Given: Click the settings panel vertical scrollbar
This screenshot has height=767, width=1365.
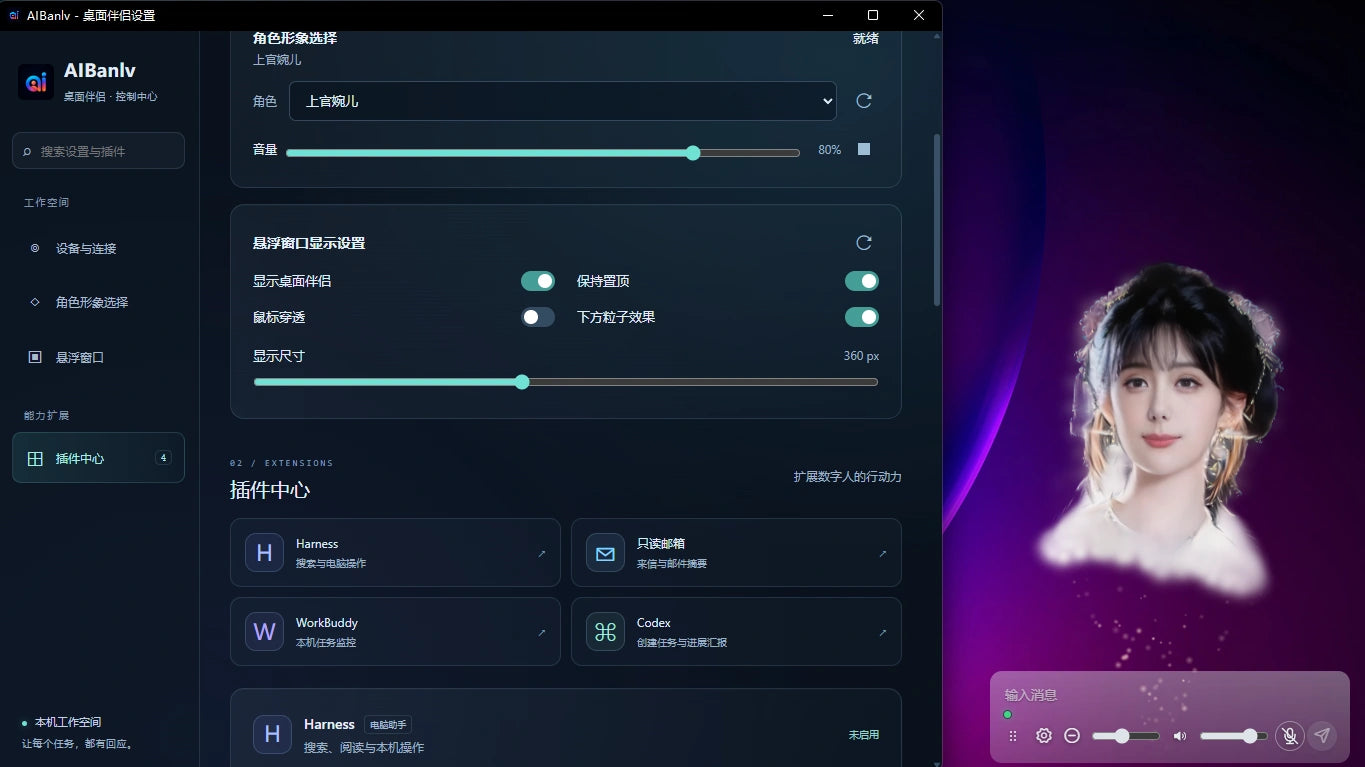Looking at the screenshot, I should [937, 220].
